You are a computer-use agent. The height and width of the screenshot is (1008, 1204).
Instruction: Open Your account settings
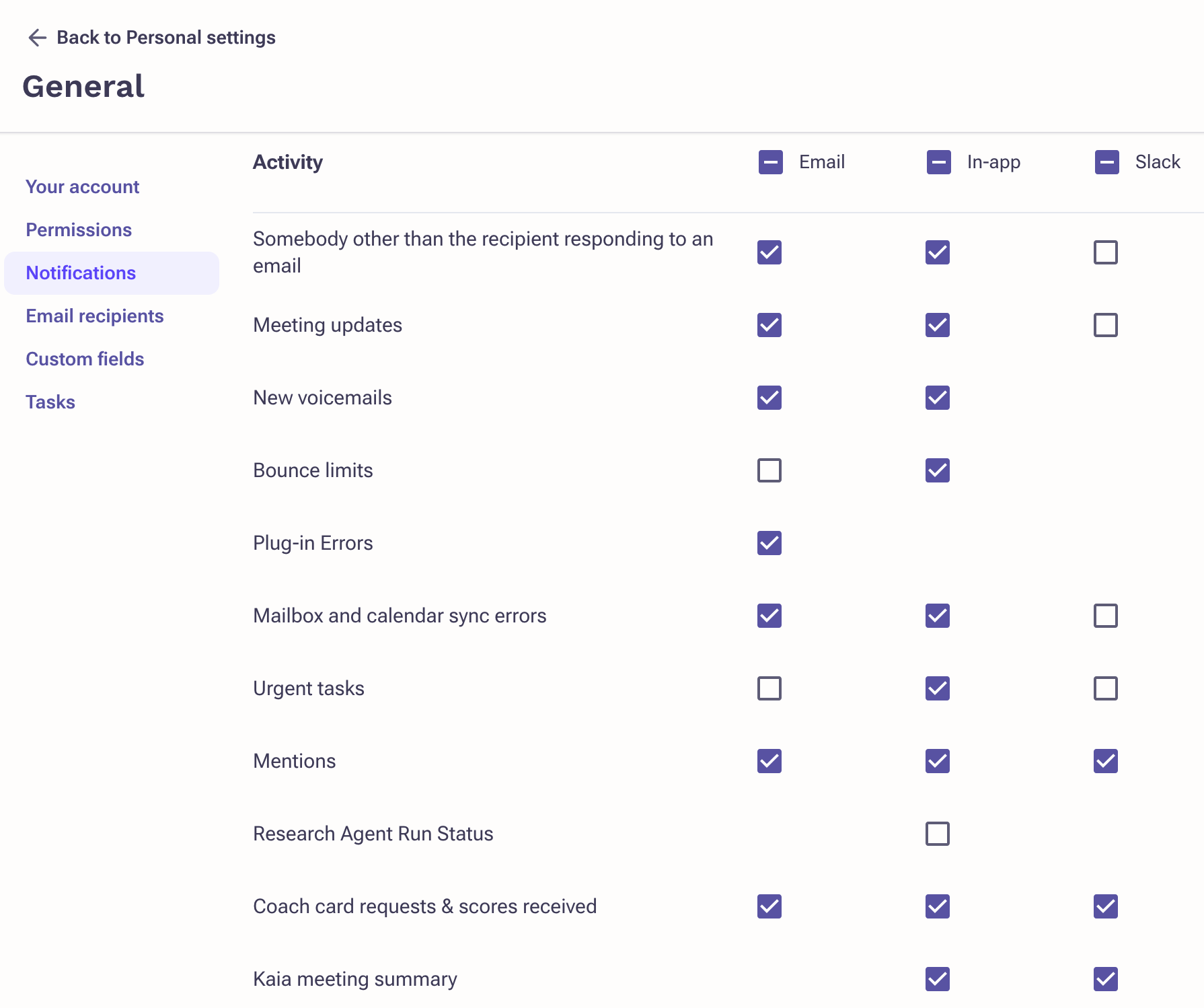coord(82,187)
